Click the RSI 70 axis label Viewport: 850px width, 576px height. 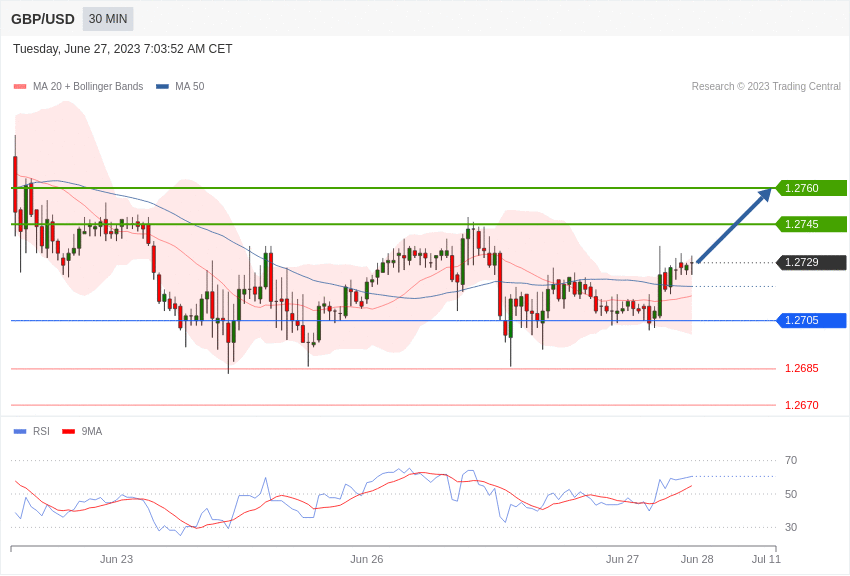point(791,460)
